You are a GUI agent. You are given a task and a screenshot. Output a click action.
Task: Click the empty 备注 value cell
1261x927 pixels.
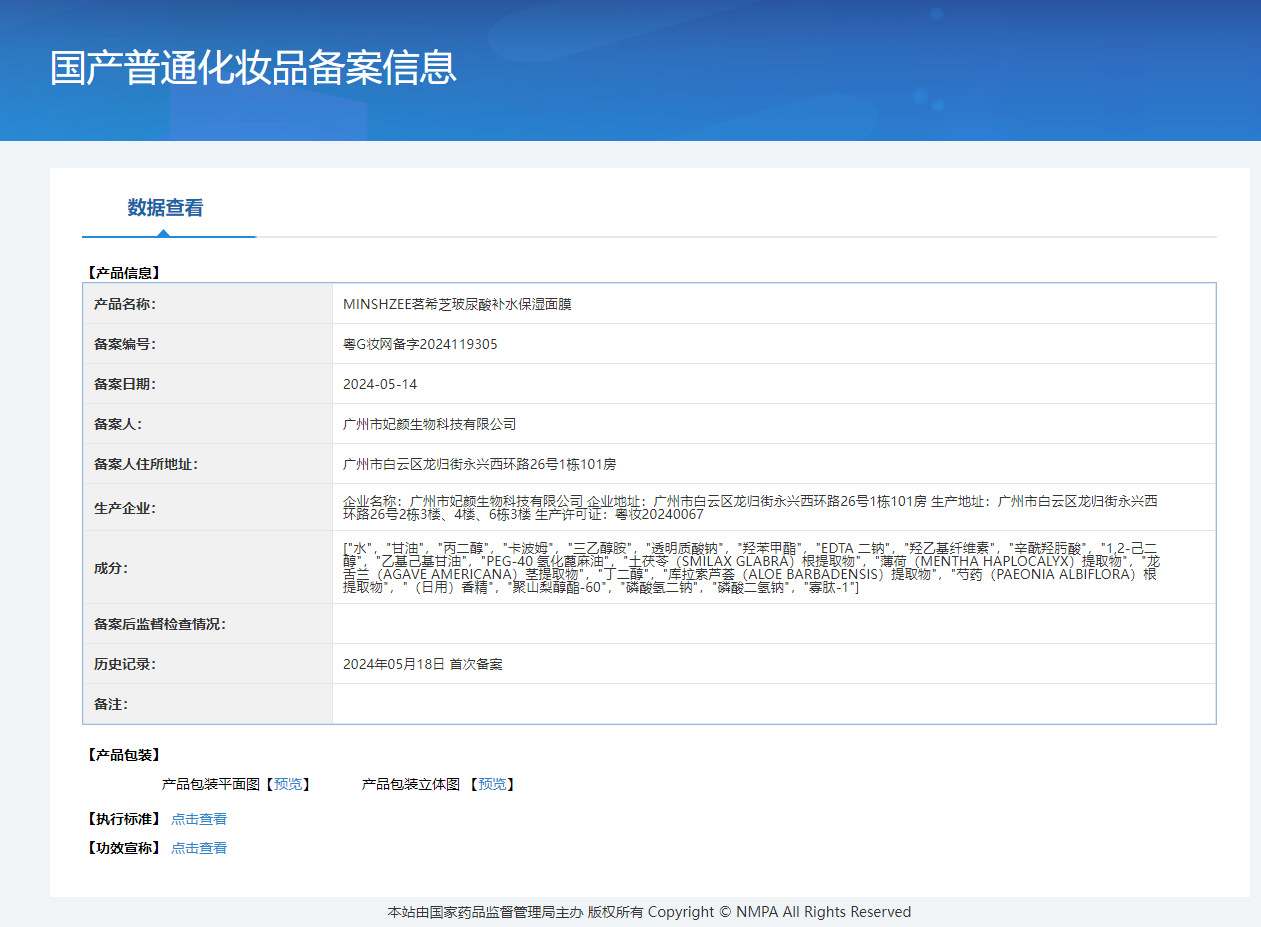773,704
